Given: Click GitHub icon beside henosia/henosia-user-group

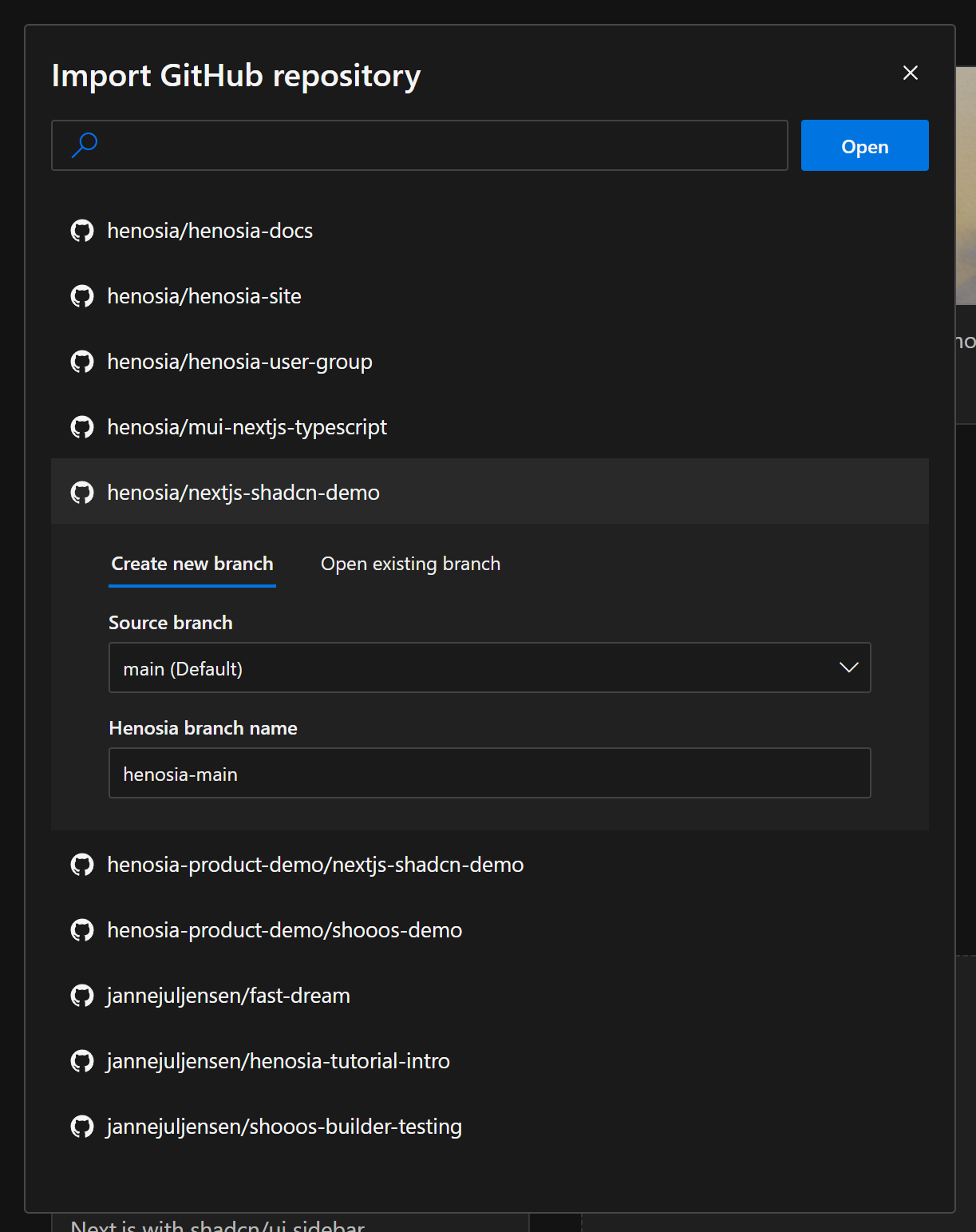Looking at the screenshot, I should tap(82, 362).
